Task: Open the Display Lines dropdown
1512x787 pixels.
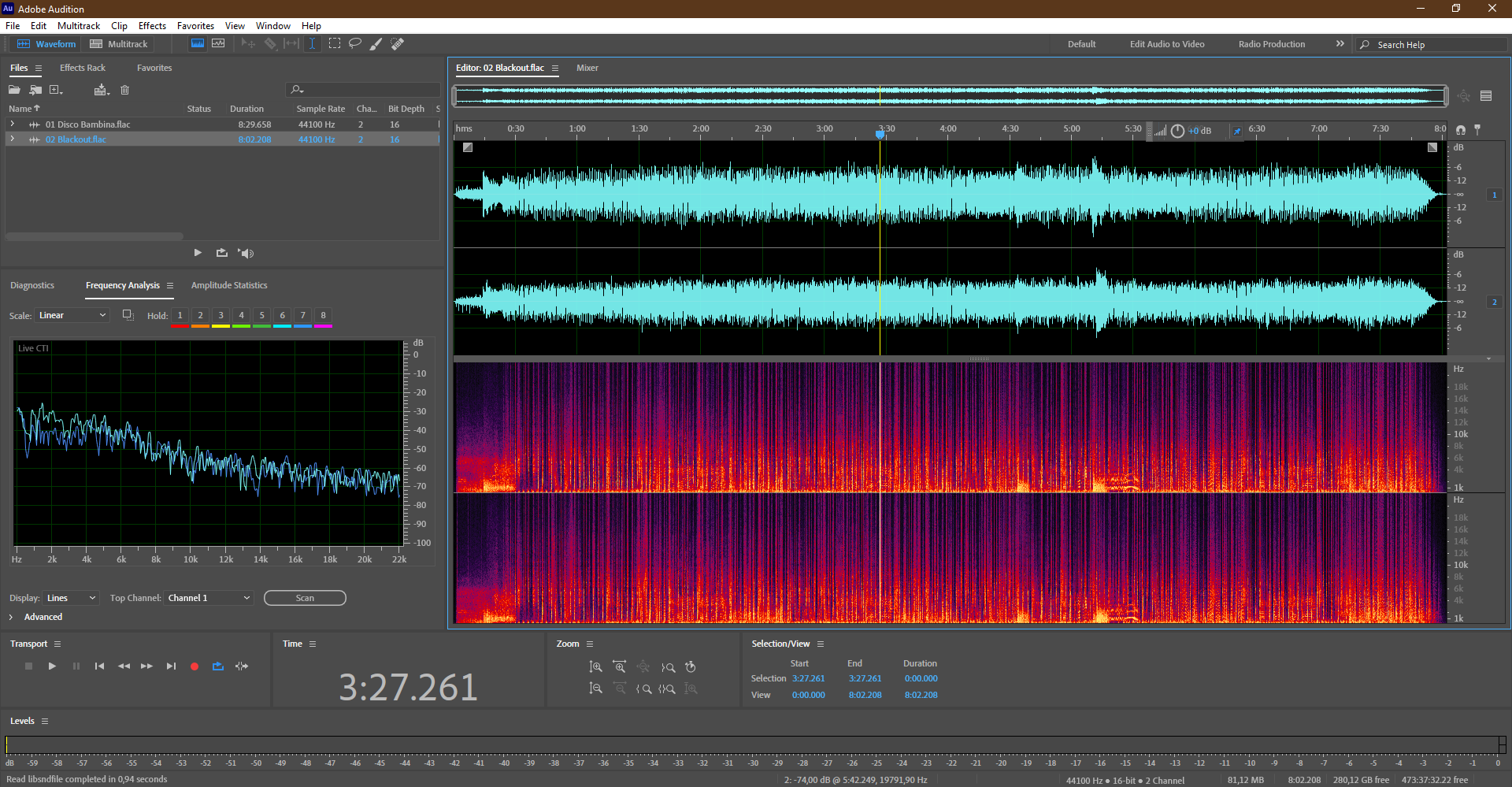Action: 71,598
